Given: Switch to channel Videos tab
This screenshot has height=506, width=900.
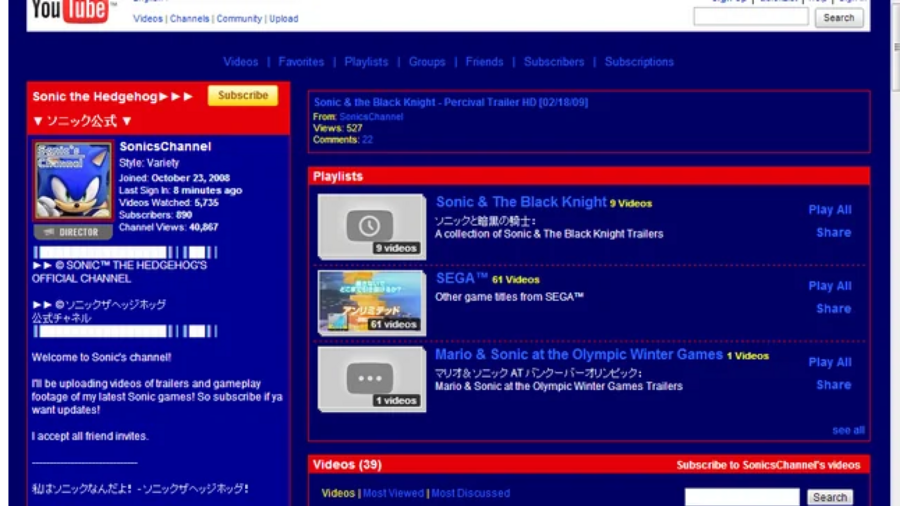Looking at the screenshot, I should 240,62.
